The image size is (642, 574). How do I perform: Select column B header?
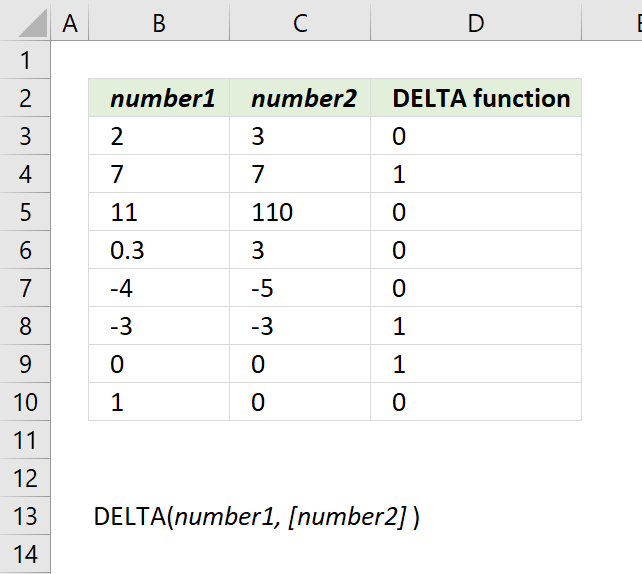159,23
